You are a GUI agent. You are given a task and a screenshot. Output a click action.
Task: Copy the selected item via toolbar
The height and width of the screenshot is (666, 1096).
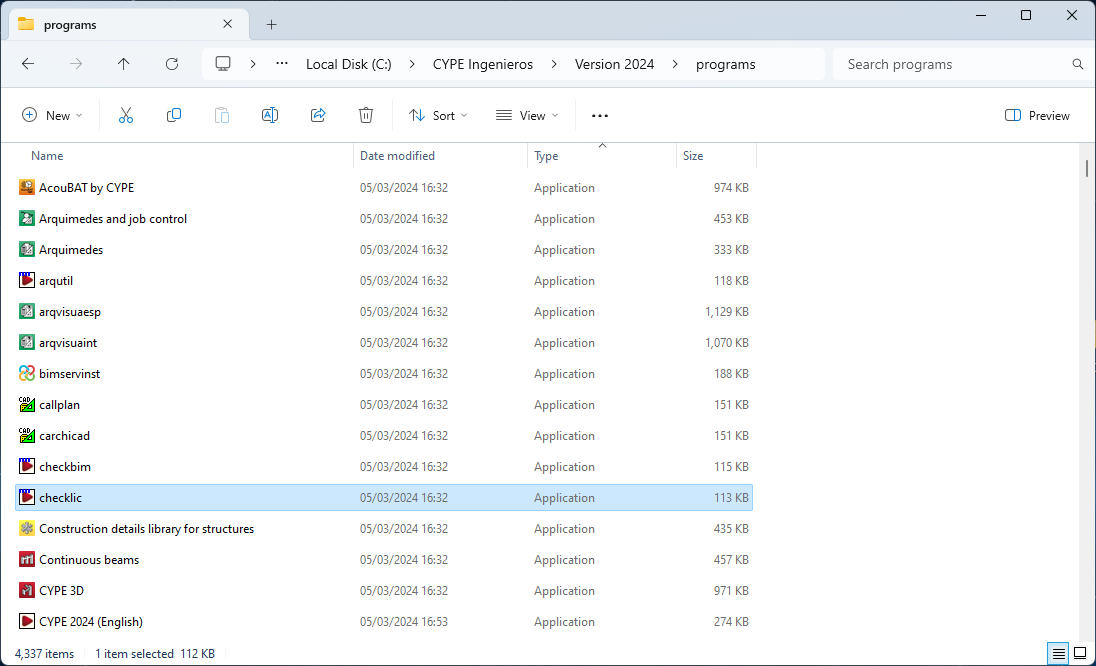pos(174,115)
